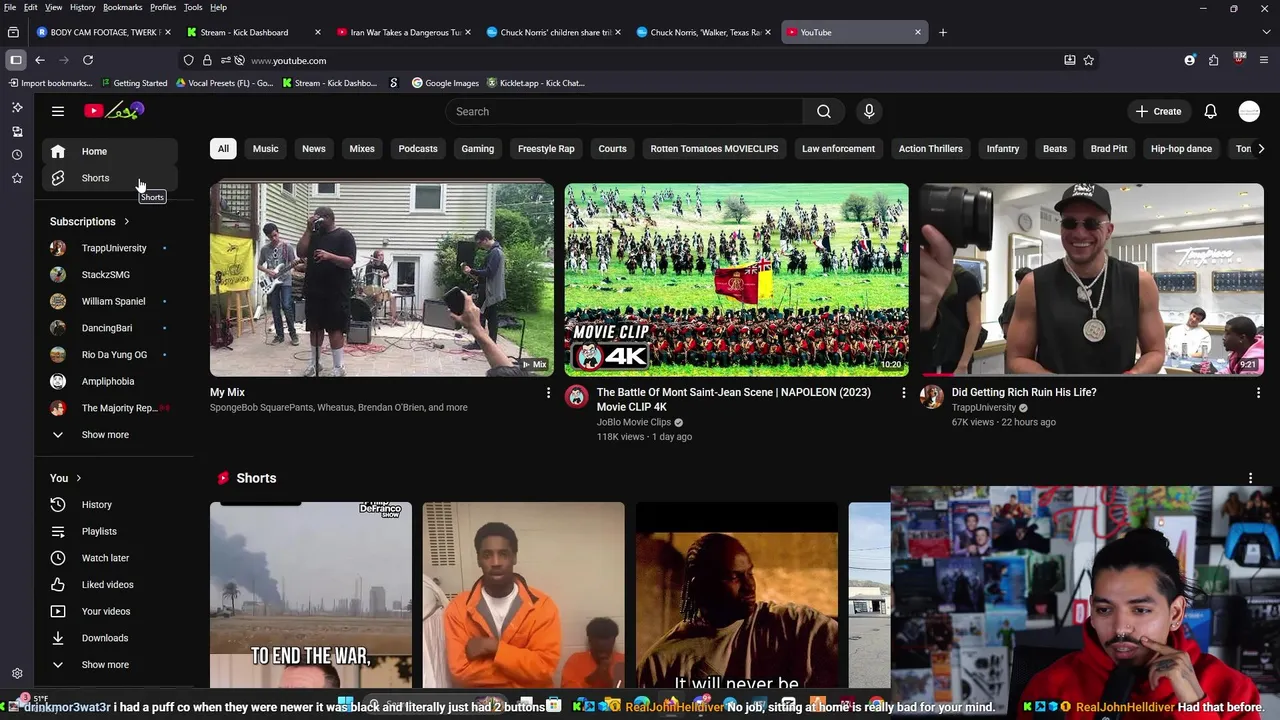
Task: Open Watch later in the sidebar
Action: point(110,558)
